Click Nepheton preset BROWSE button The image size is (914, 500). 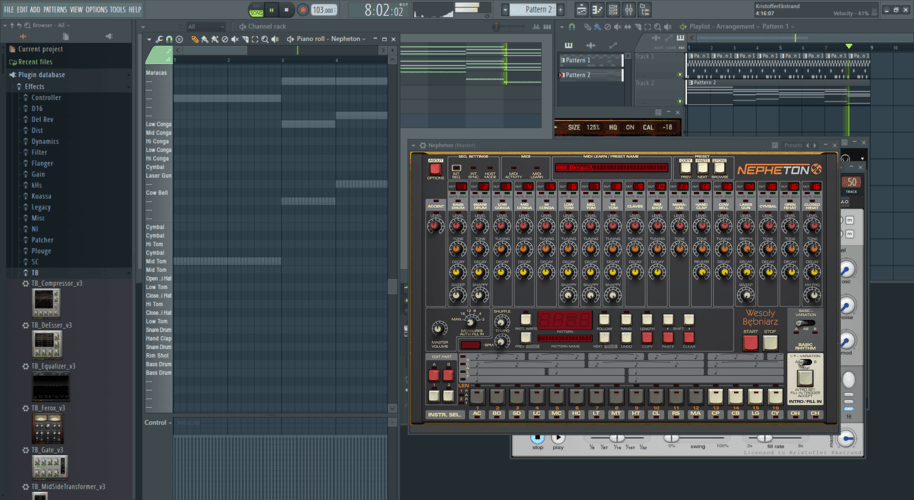pyautogui.click(x=719, y=168)
